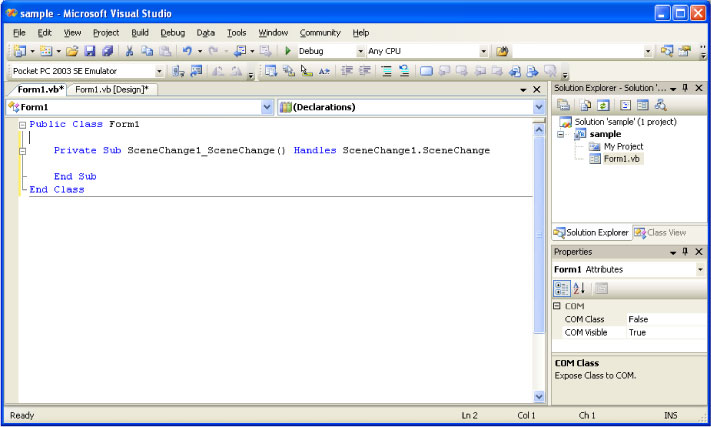Image resolution: width=711 pixels, height=427 pixels.
Task: Click the Device Options icon
Action: (196, 71)
